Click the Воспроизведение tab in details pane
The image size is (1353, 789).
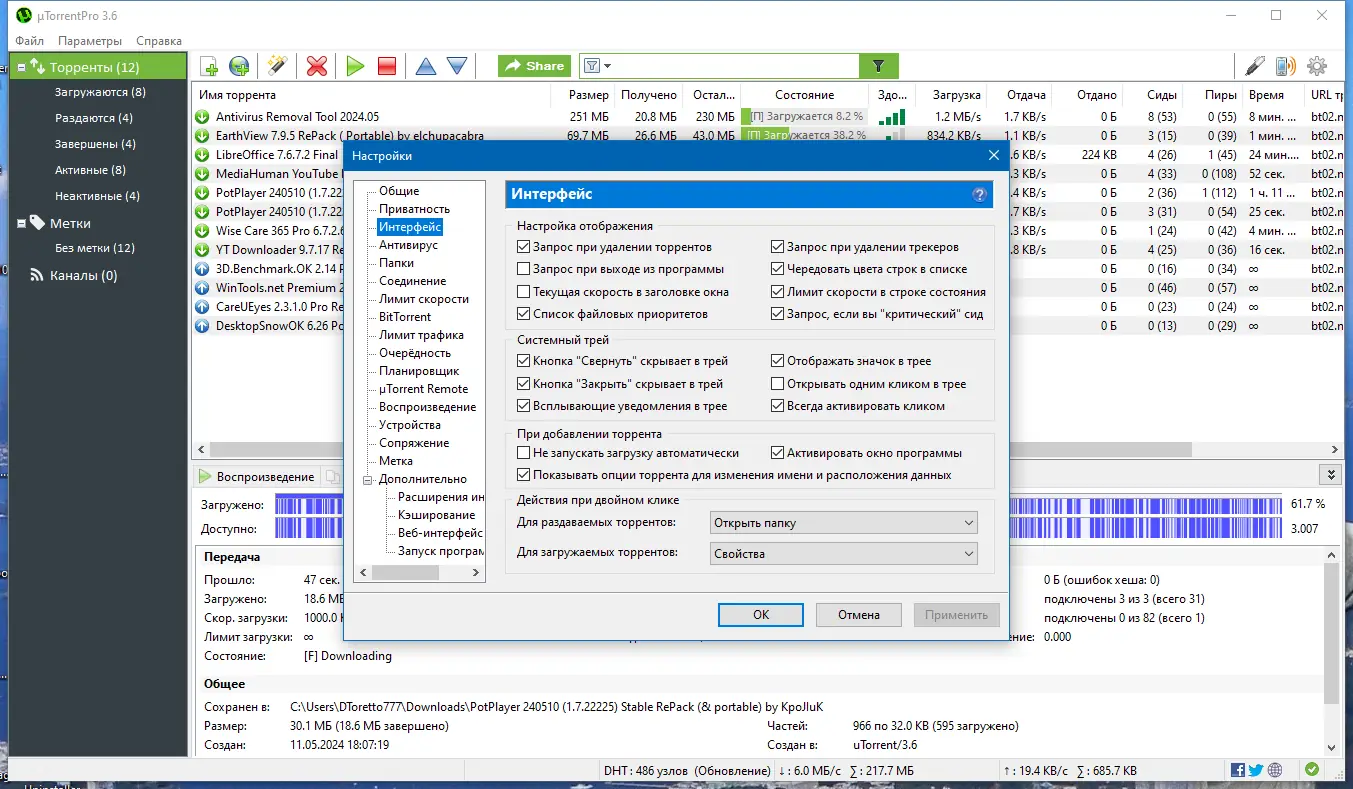pos(255,477)
